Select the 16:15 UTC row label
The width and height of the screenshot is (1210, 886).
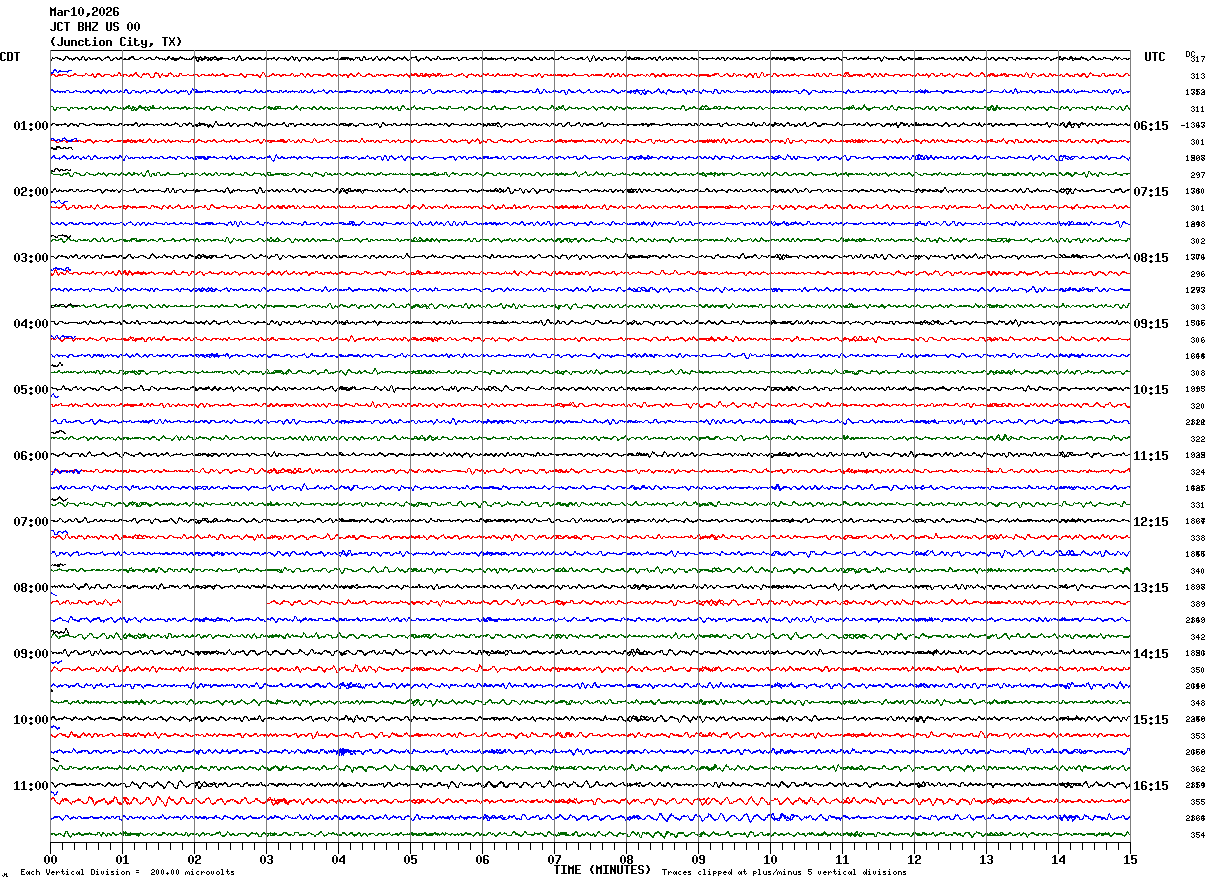click(1151, 786)
